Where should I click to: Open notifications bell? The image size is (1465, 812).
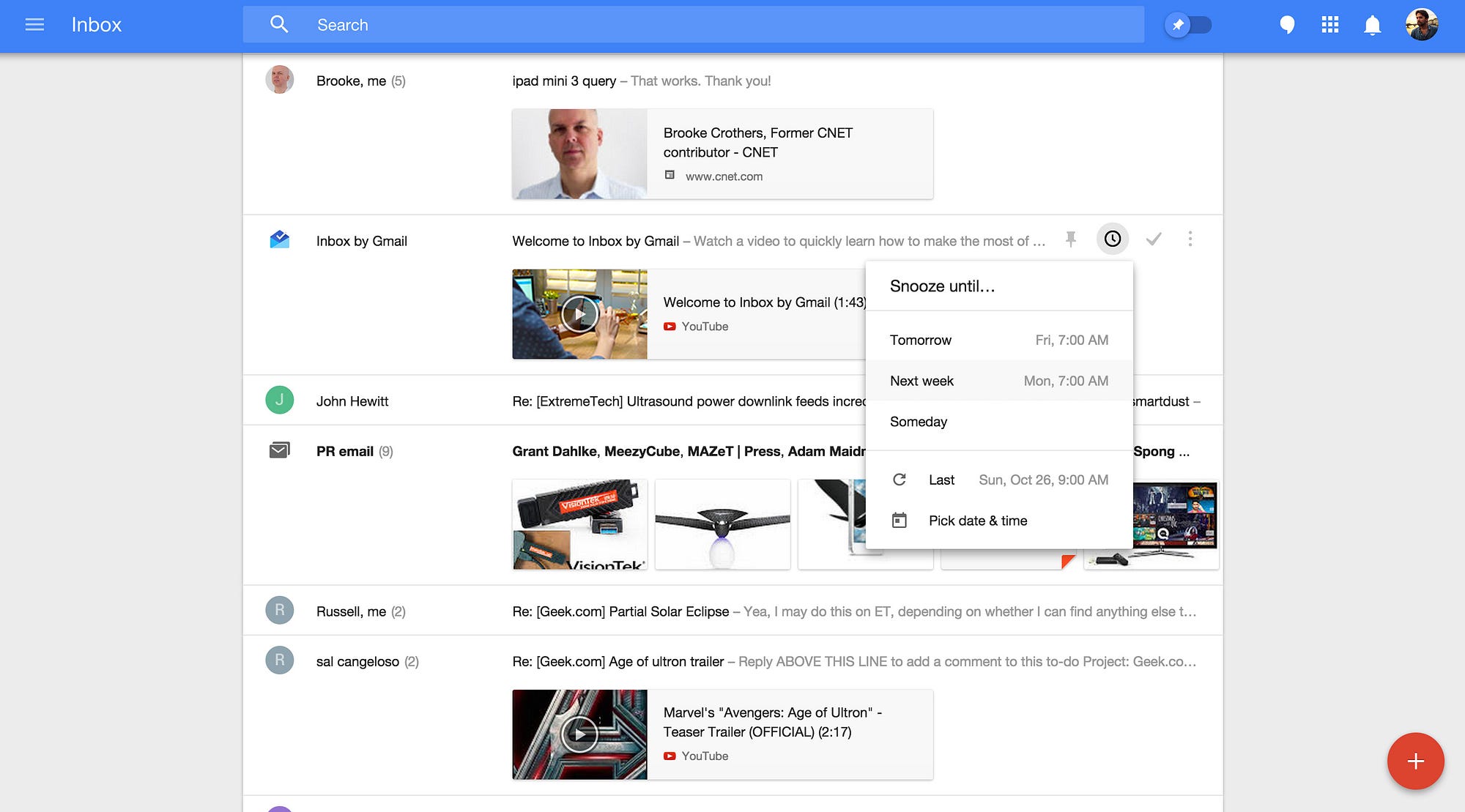coord(1372,25)
